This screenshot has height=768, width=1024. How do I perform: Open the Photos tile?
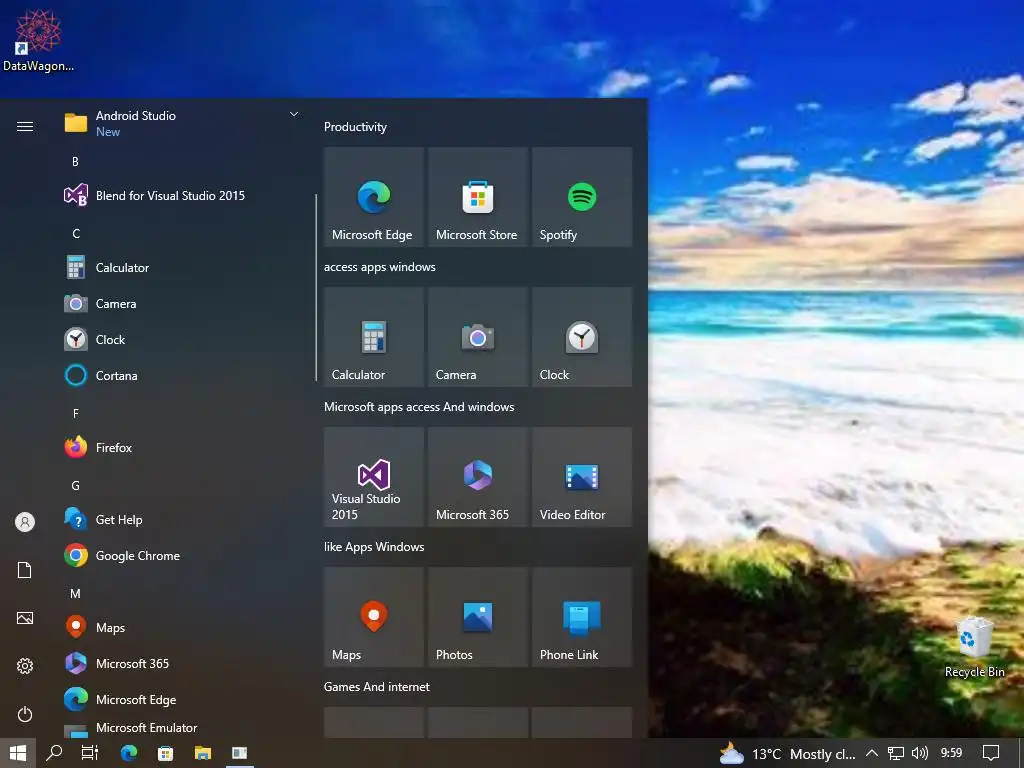[x=477, y=617]
